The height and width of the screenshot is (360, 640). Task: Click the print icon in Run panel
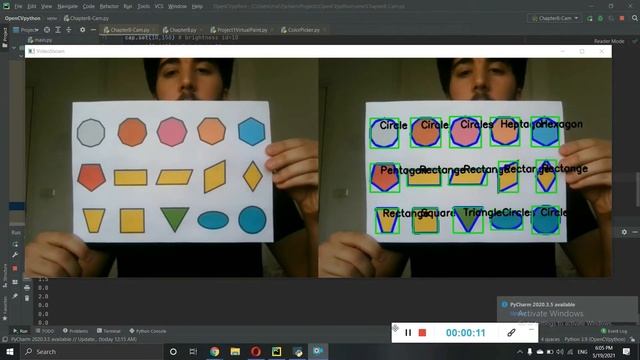pyautogui.click(x=27, y=288)
